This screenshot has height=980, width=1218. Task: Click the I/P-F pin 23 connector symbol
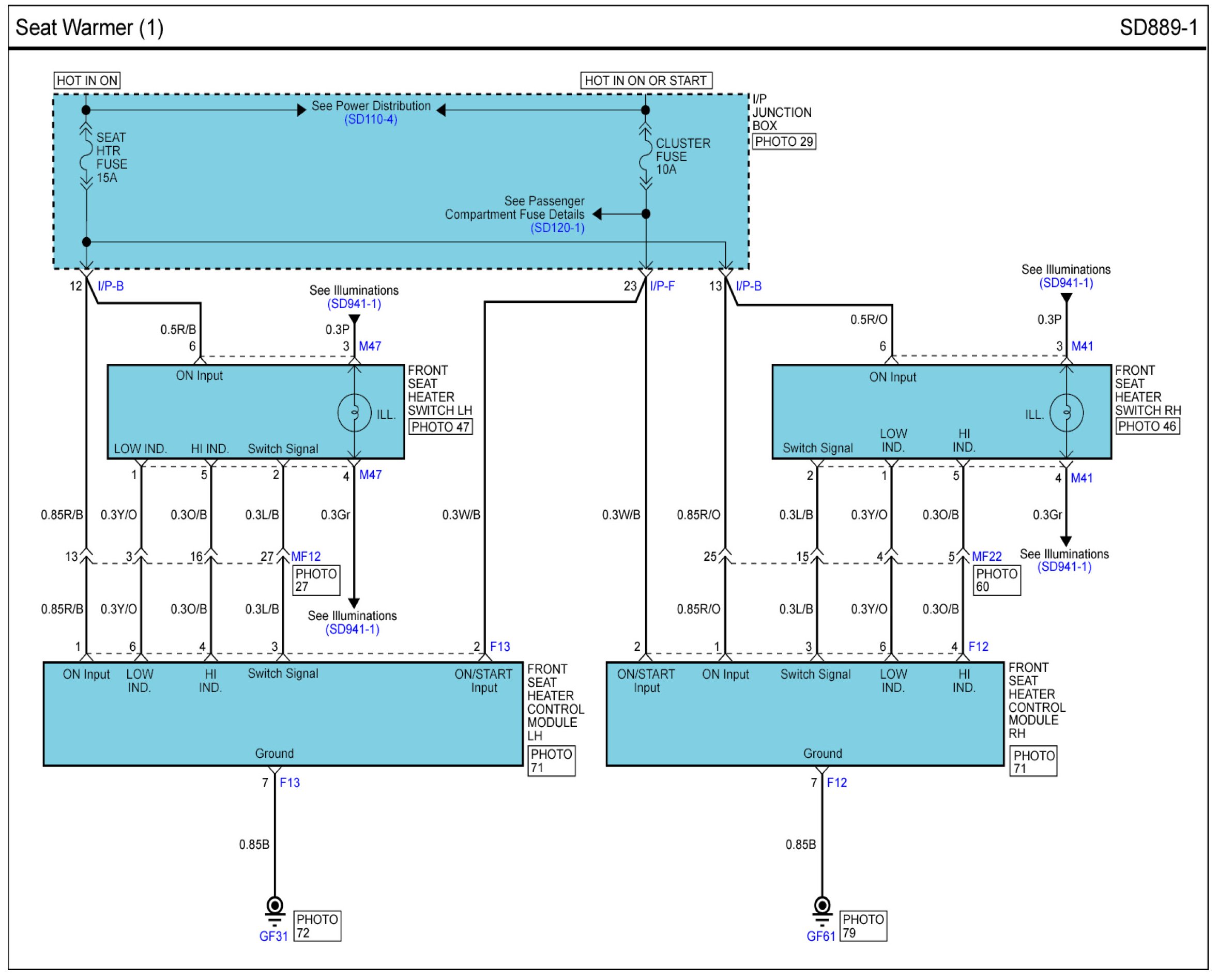tap(645, 269)
